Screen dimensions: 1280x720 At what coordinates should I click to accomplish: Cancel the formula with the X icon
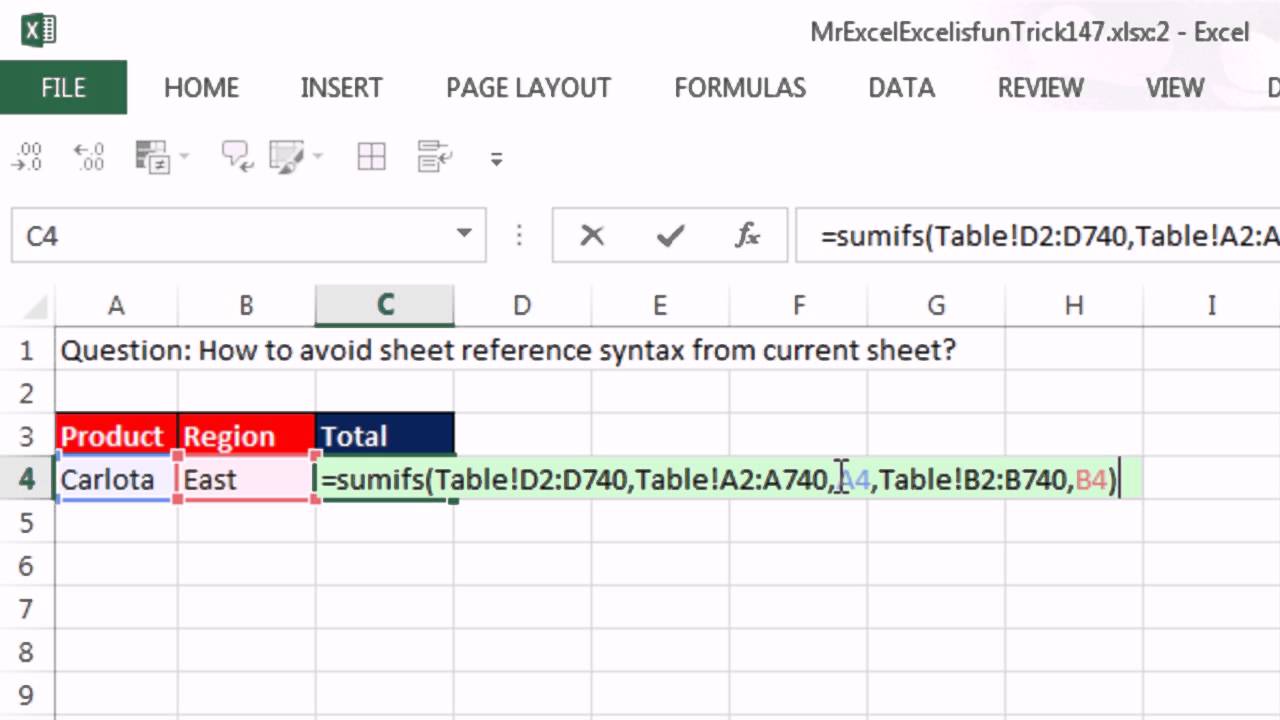592,236
